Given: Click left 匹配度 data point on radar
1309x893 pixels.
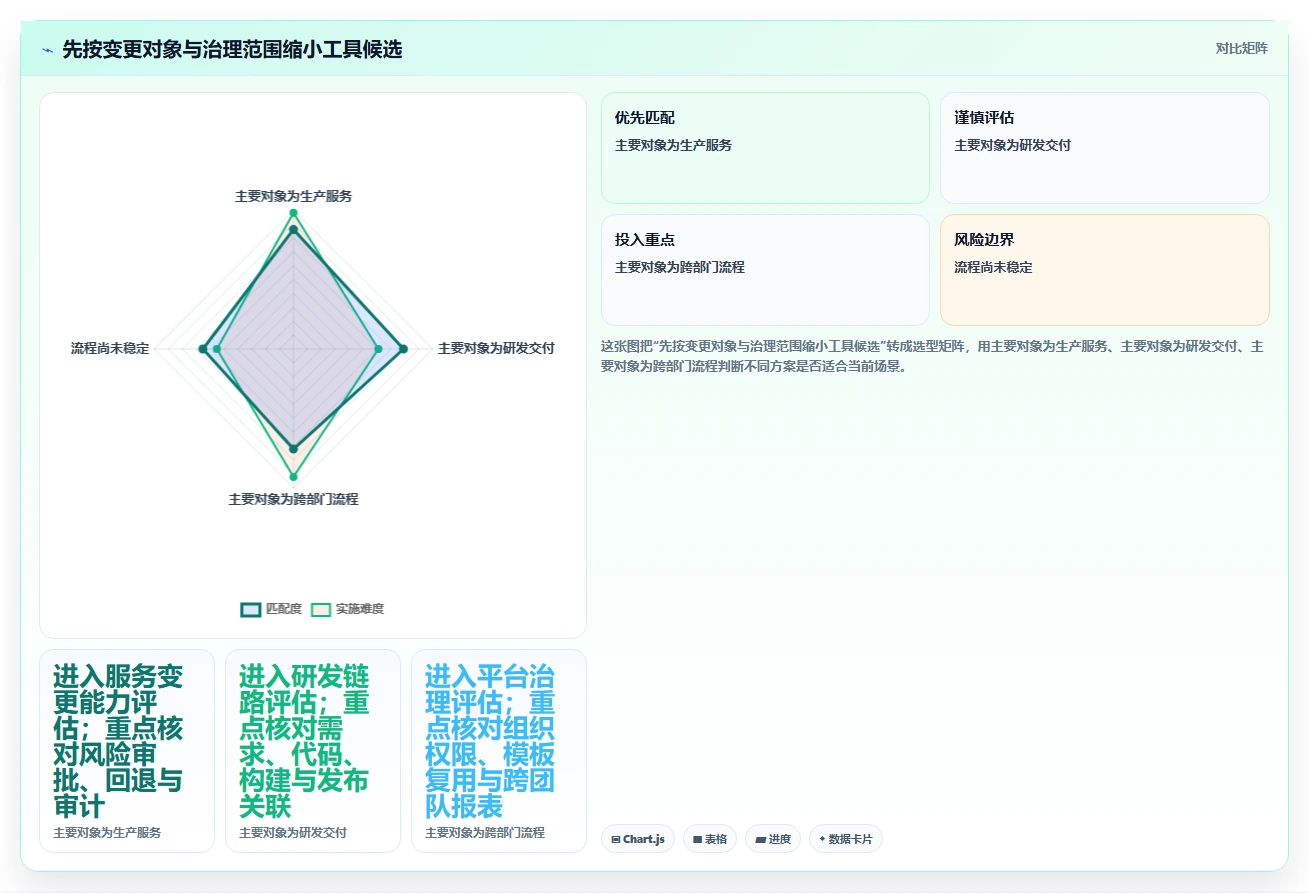Looking at the screenshot, I should tap(203, 349).
